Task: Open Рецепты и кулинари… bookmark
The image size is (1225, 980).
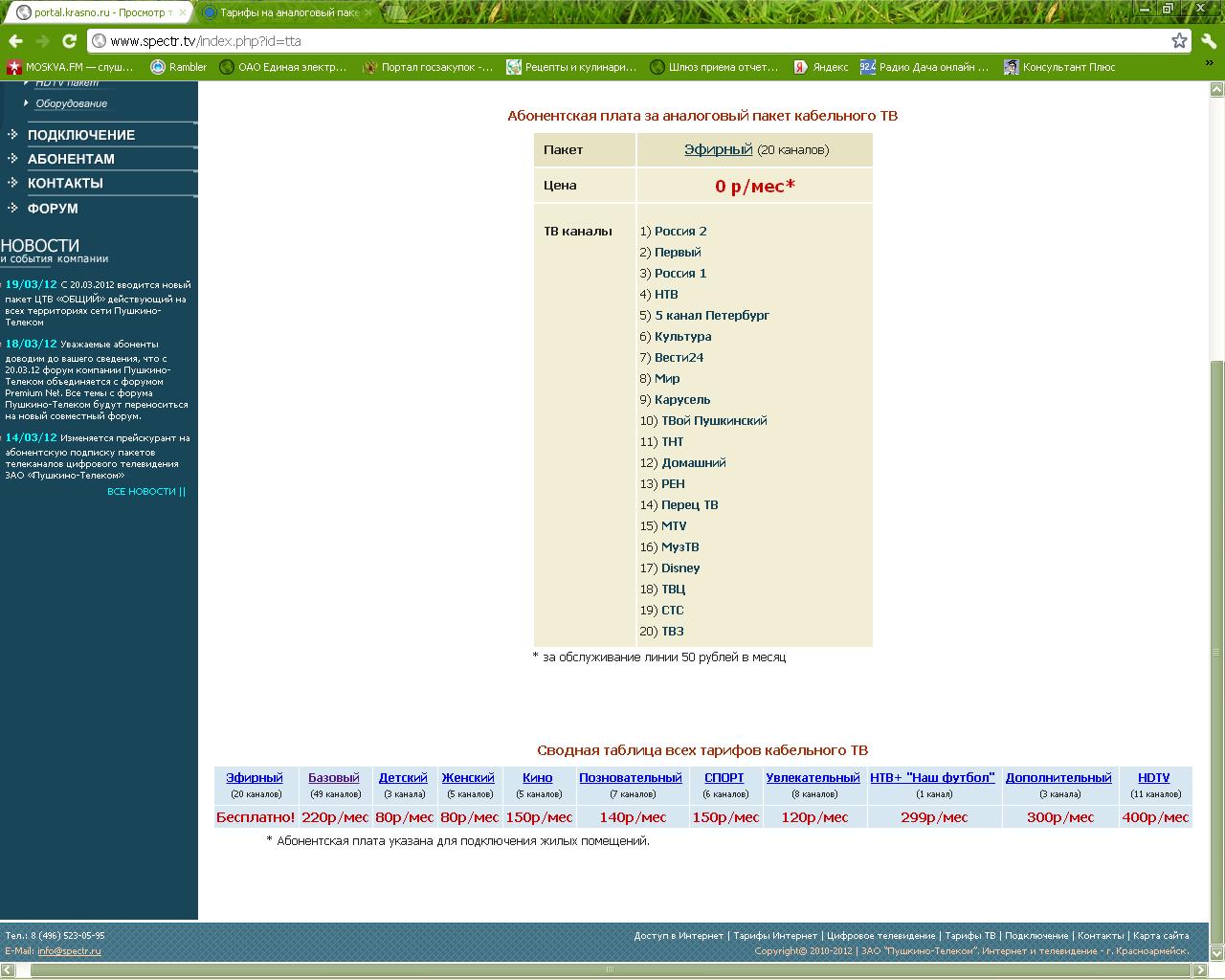Action: (x=570, y=67)
